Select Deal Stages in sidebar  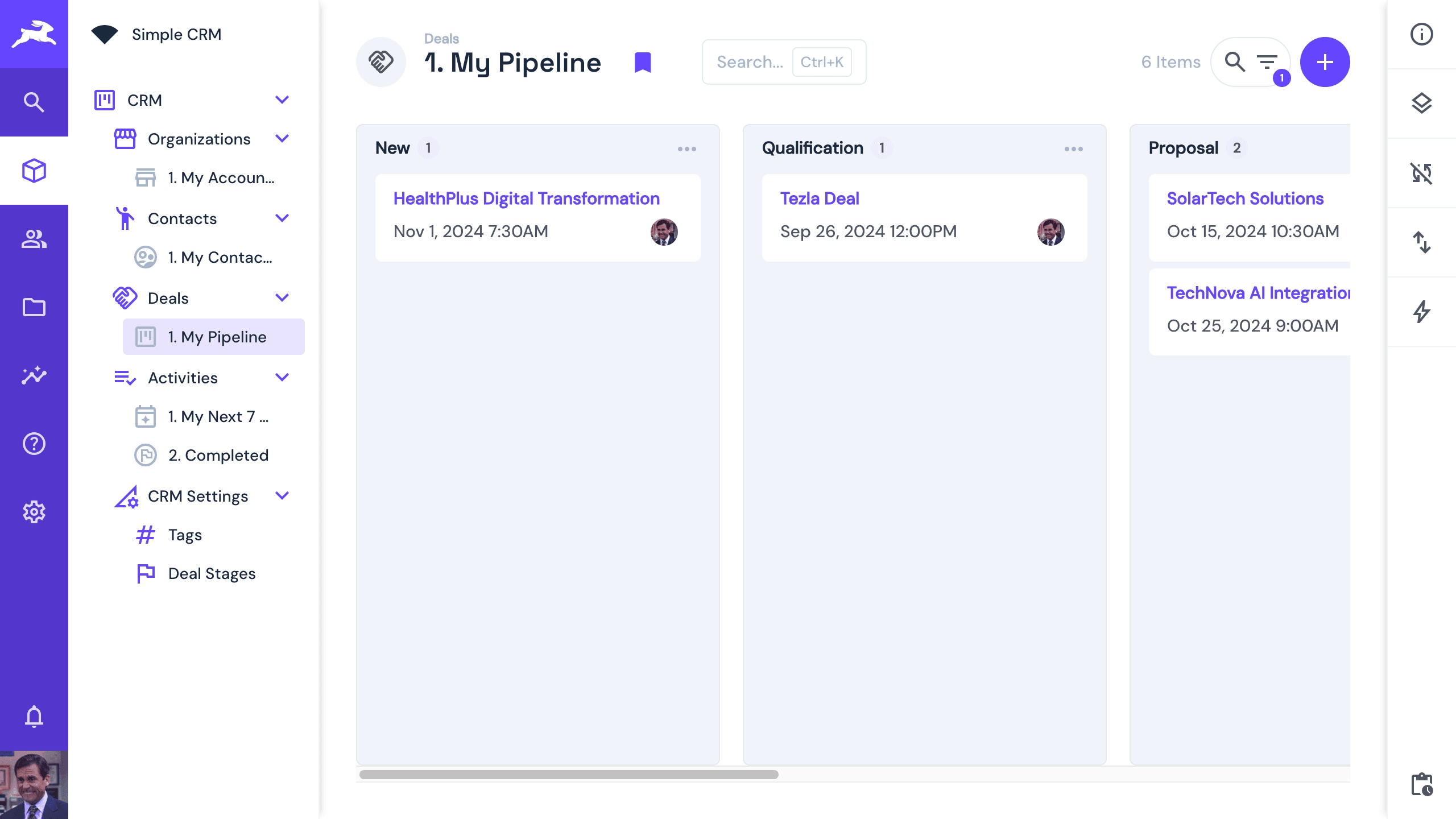click(212, 573)
